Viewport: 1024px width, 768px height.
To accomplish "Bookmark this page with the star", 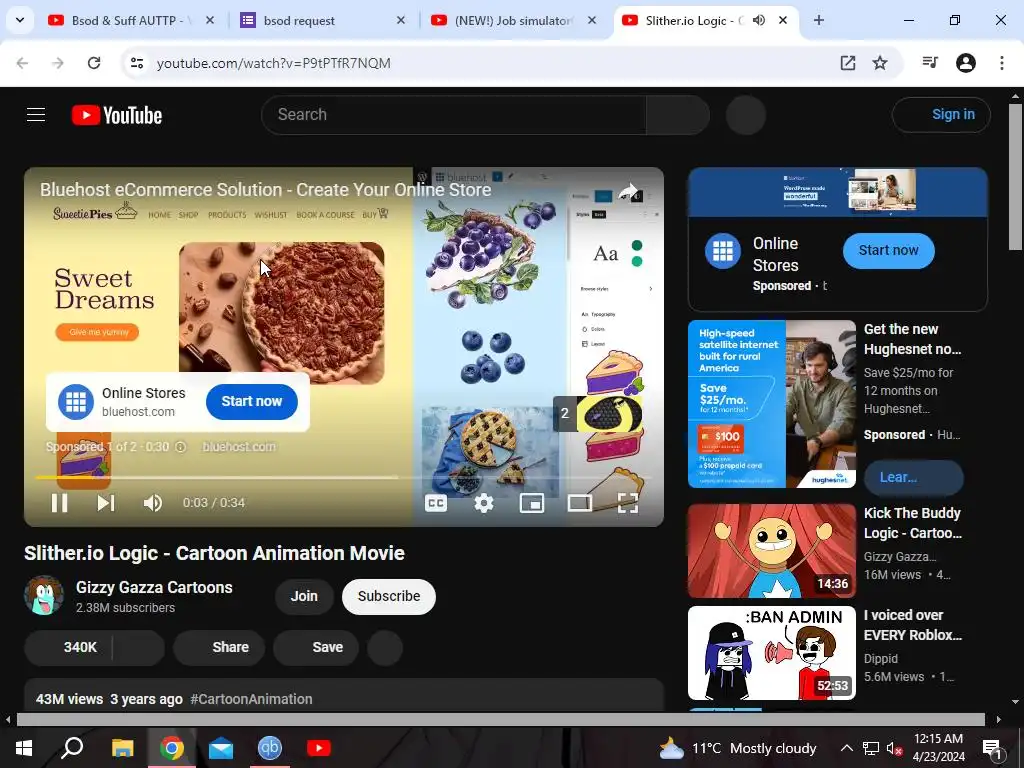I will pyautogui.click(x=880, y=63).
